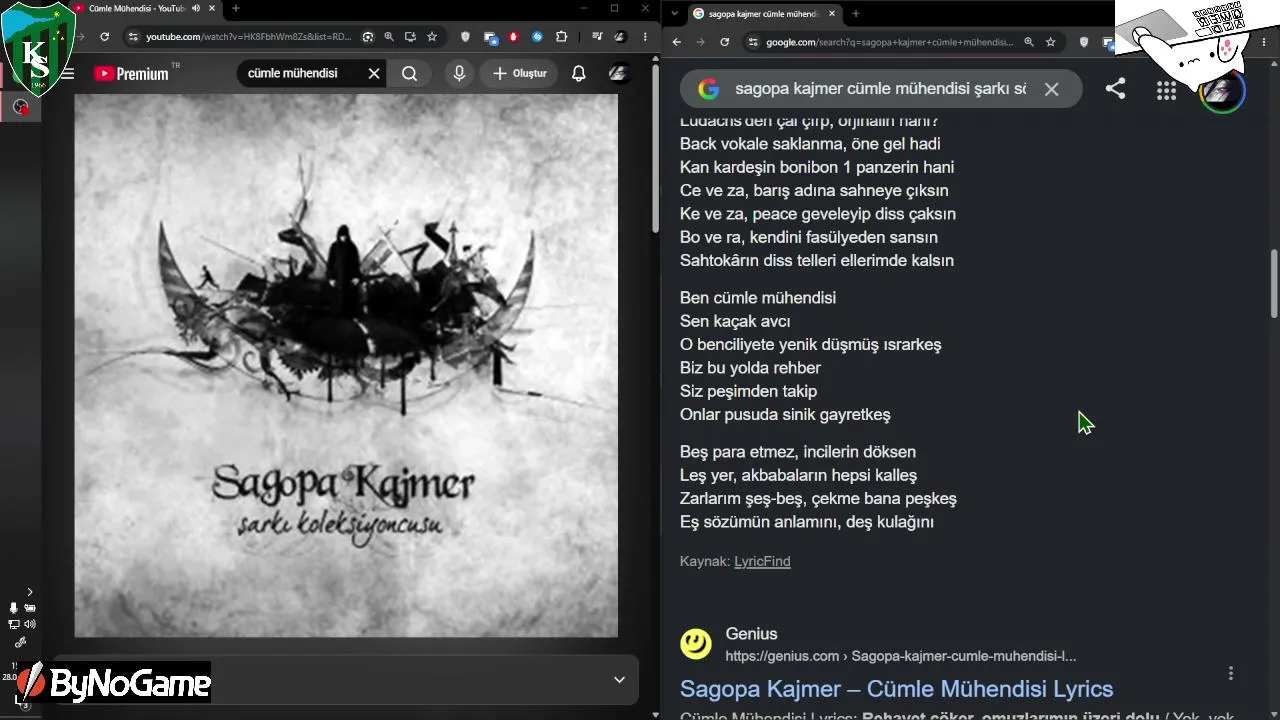
Task: Clear the Google search query
Action: pyautogui.click(x=1051, y=89)
